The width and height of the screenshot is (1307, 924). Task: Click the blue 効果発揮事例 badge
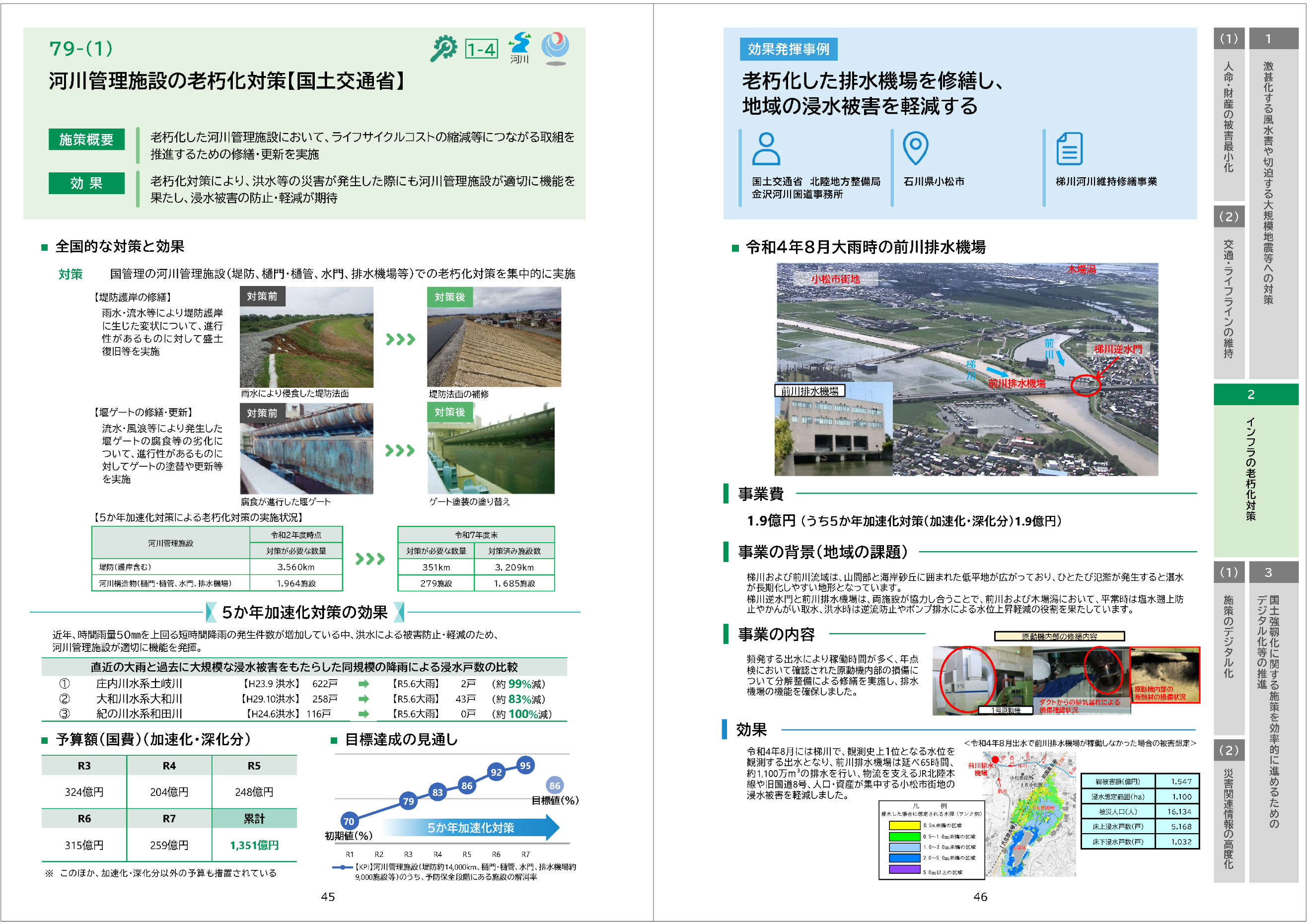(789, 49)
